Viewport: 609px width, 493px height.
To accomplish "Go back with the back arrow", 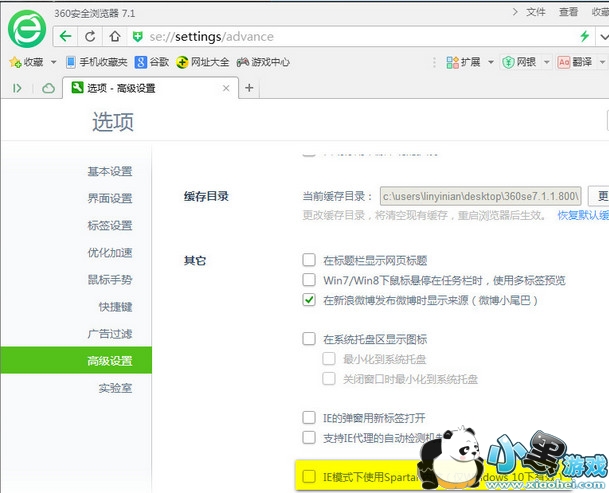I will [66, 37].
